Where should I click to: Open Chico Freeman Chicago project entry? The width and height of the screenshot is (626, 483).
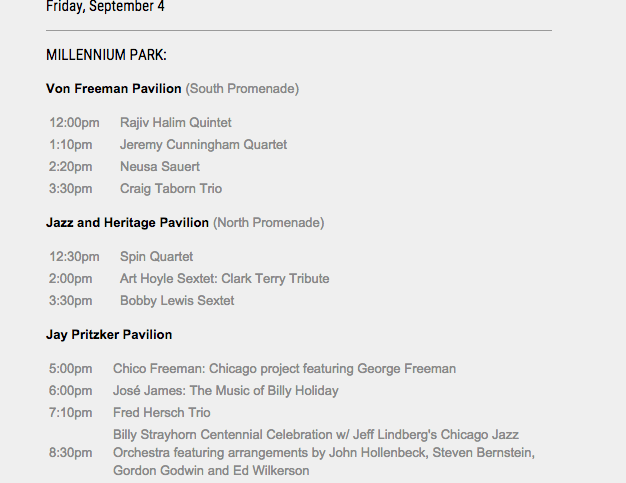[x=284, y=369]
